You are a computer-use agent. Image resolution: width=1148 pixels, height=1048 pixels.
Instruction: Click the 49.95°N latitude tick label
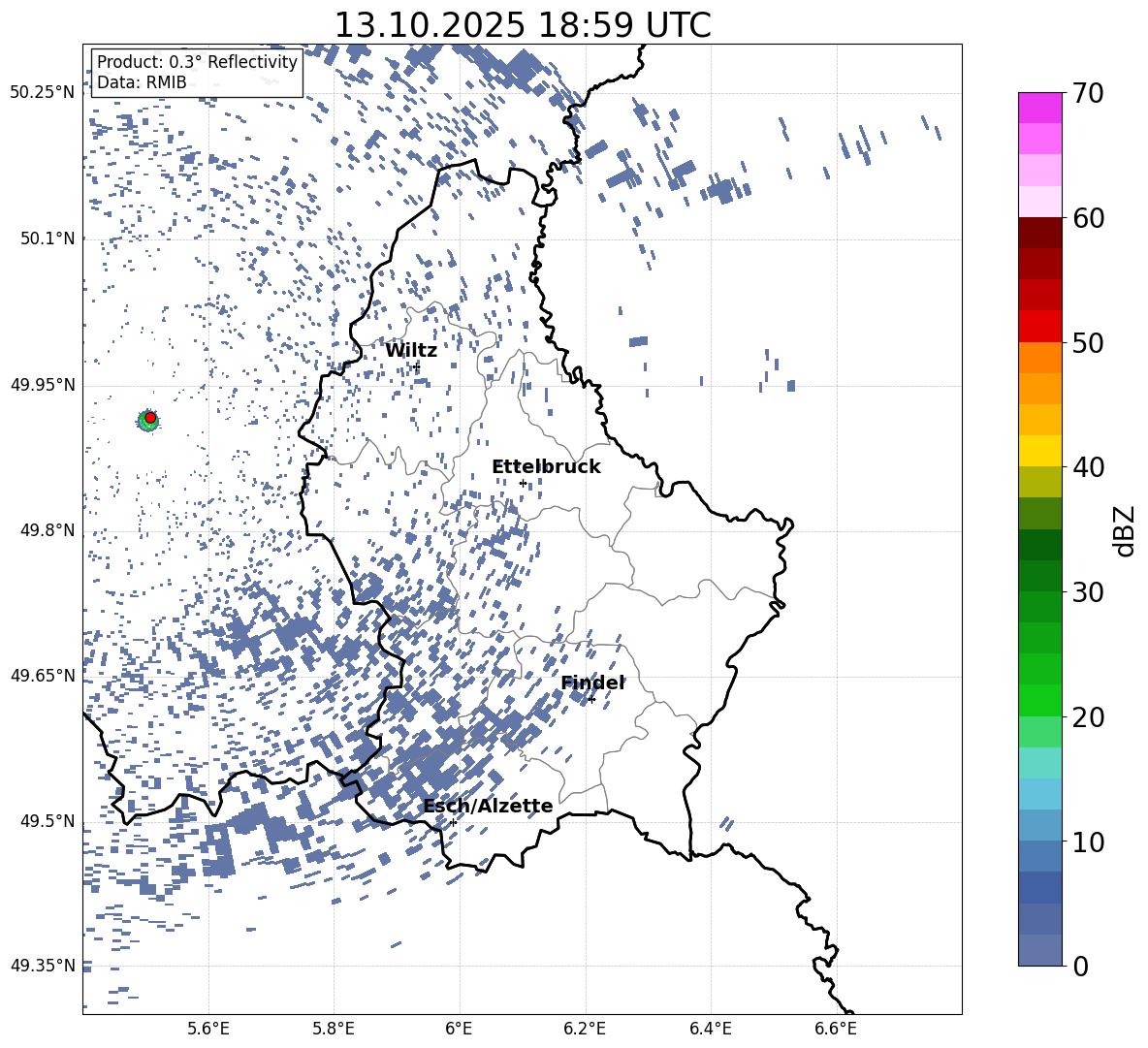43,384
